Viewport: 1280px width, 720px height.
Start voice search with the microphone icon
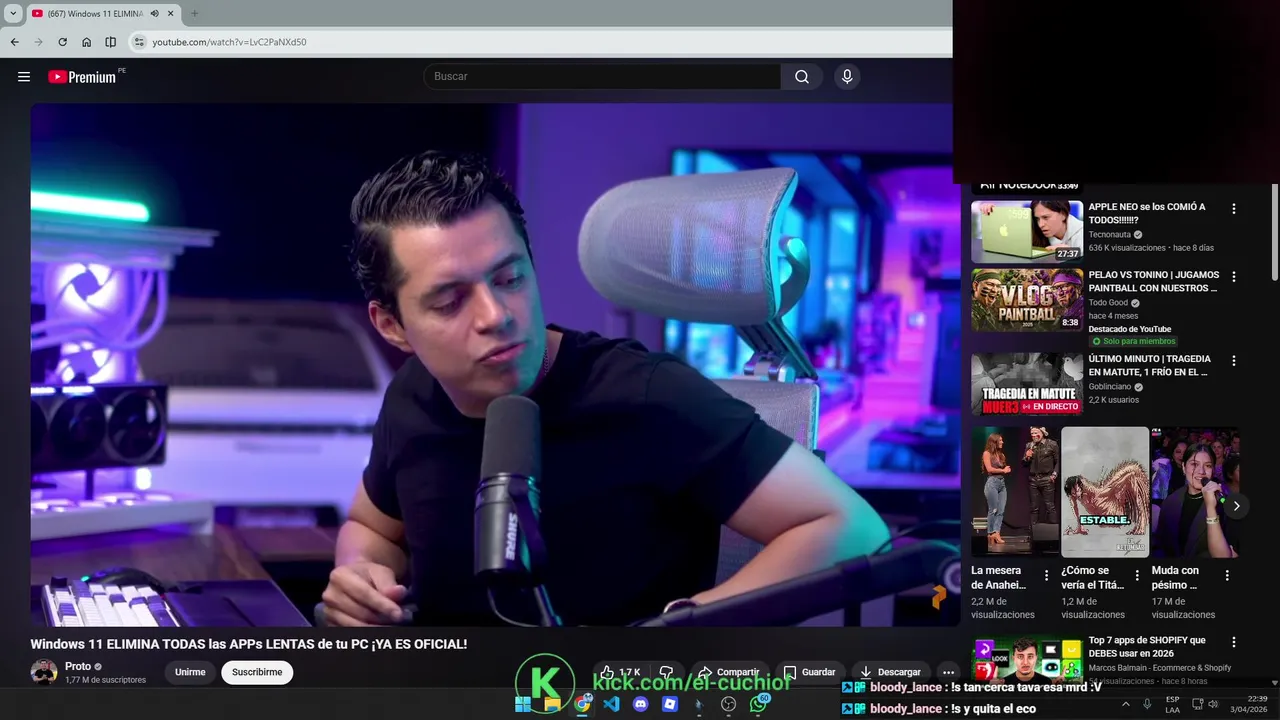click(847, 77)
